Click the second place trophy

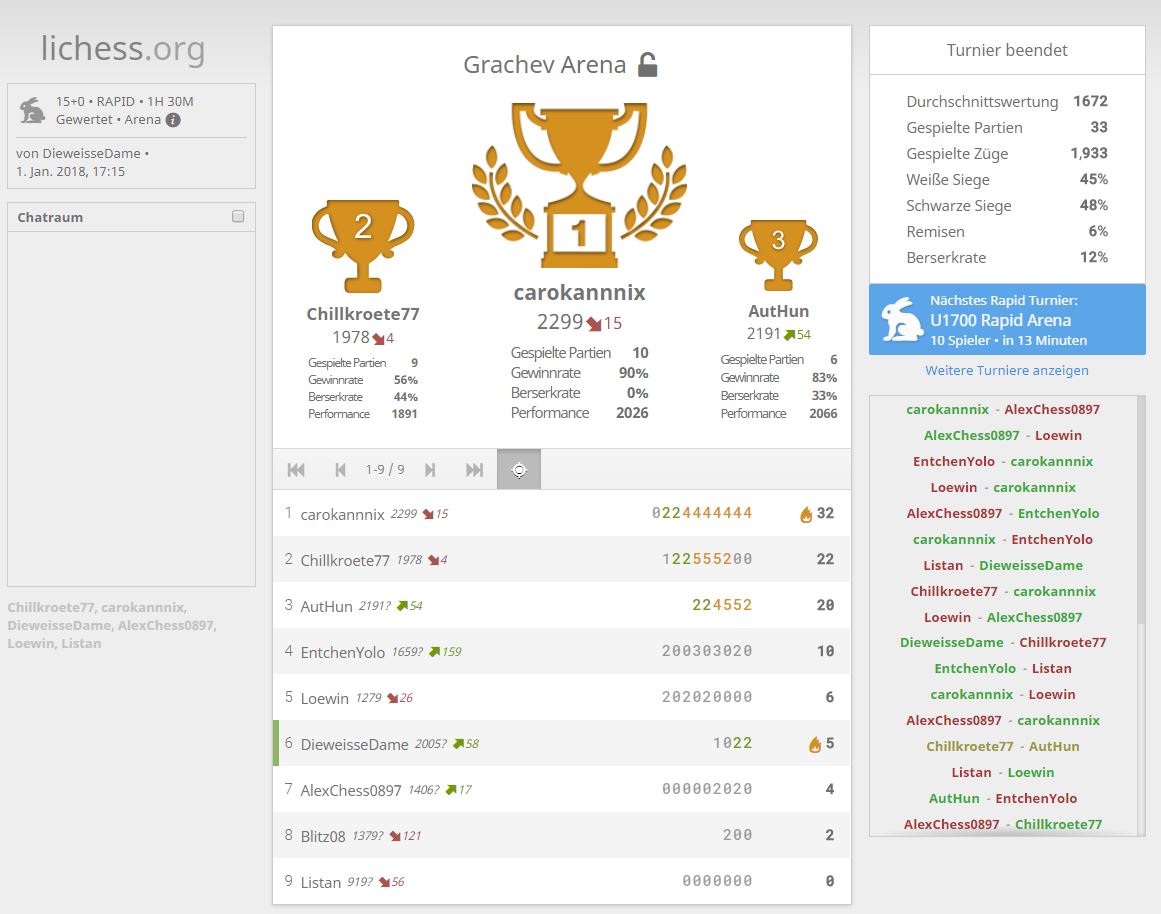363,246
